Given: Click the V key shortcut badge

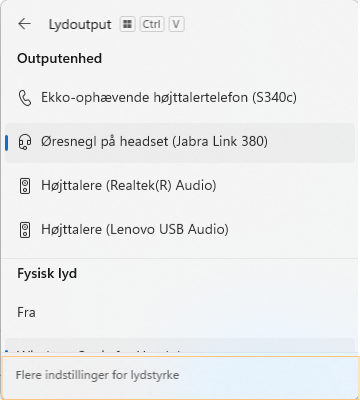Looking at the screenshot, I should [x=176, y=24].
